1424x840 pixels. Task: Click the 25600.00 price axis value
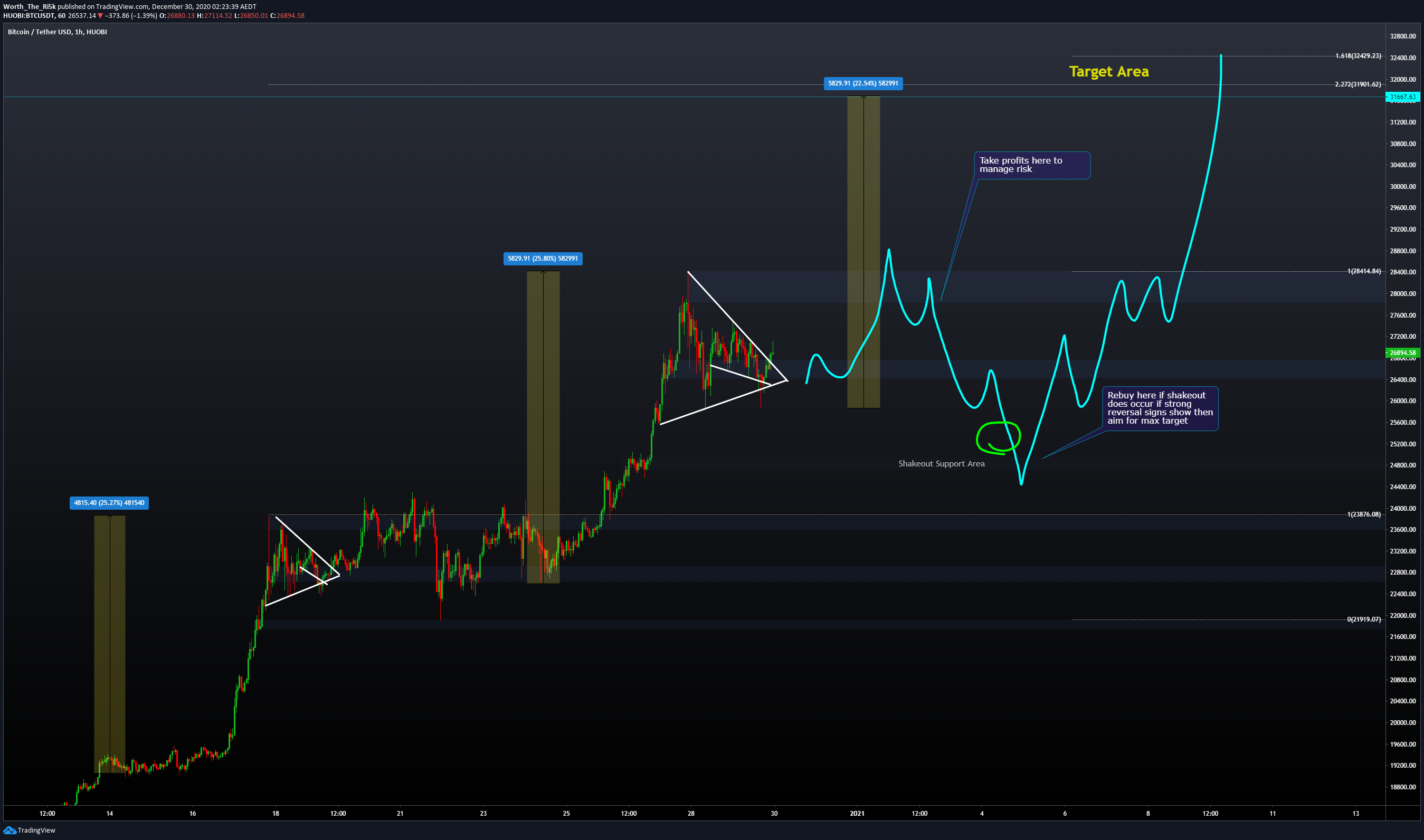(x=1402, y=422)
